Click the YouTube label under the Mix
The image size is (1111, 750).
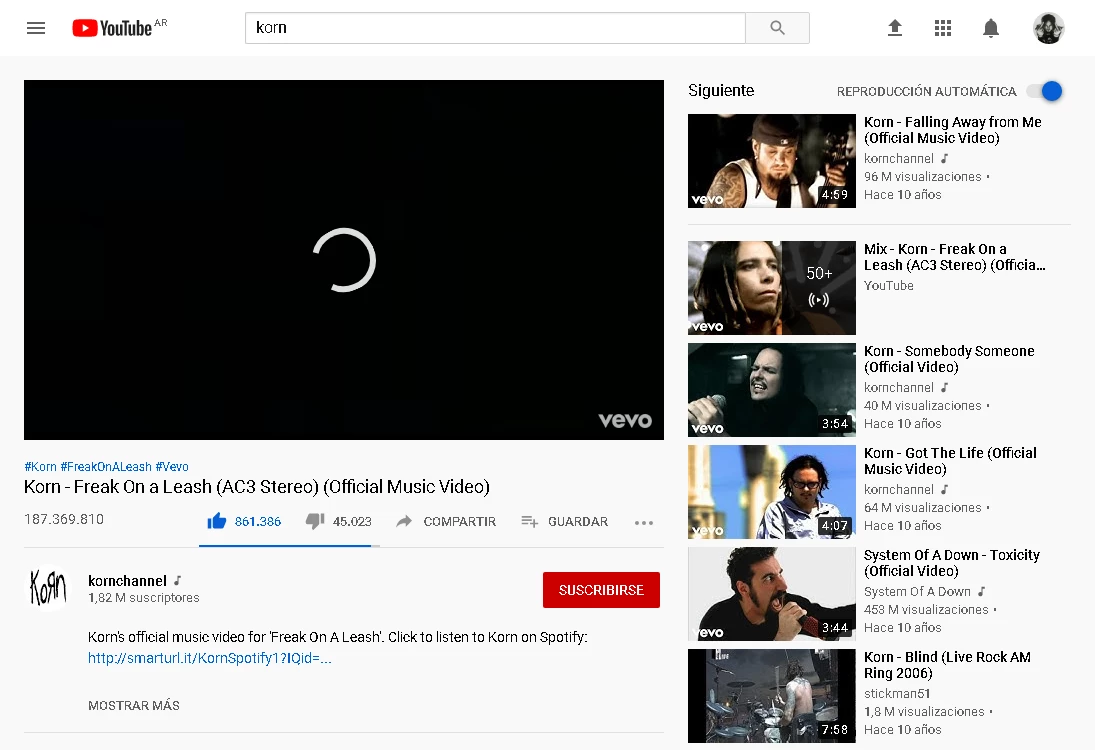point(889,285)
